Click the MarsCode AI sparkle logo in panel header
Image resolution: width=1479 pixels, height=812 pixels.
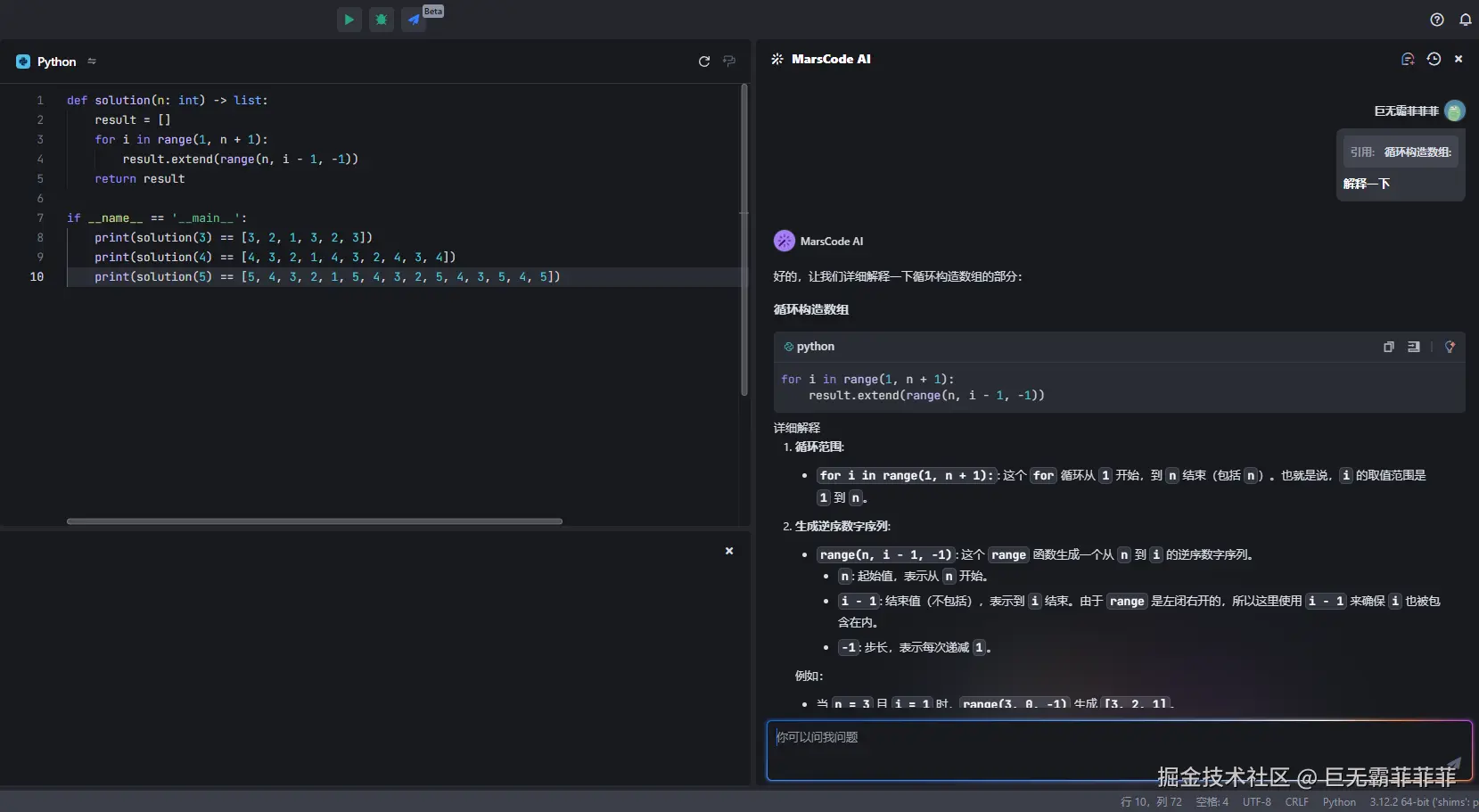point(777,59)
